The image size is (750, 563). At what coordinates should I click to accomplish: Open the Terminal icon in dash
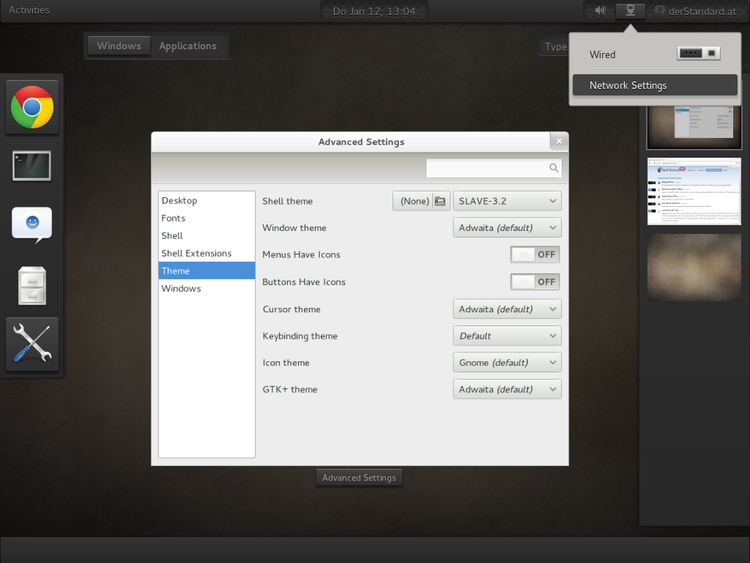coord(32,165)
